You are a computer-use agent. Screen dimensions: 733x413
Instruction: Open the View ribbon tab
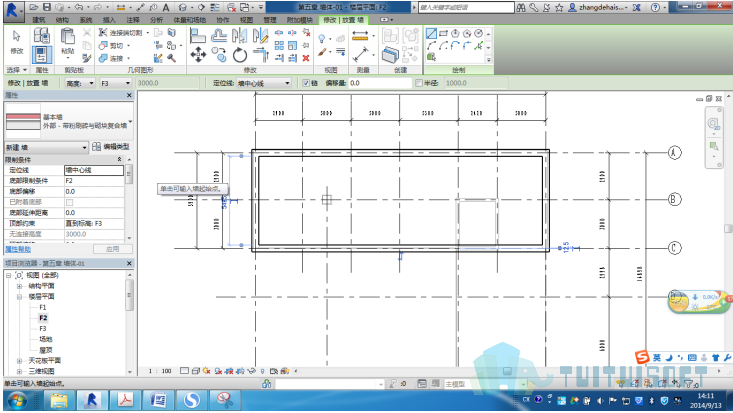pos(246,20)
